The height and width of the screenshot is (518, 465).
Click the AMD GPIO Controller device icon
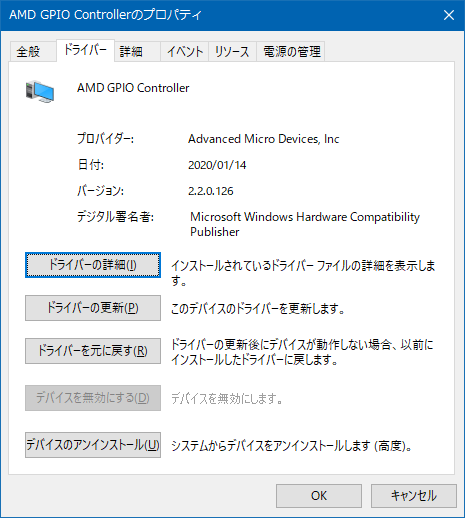click(40, 91)
